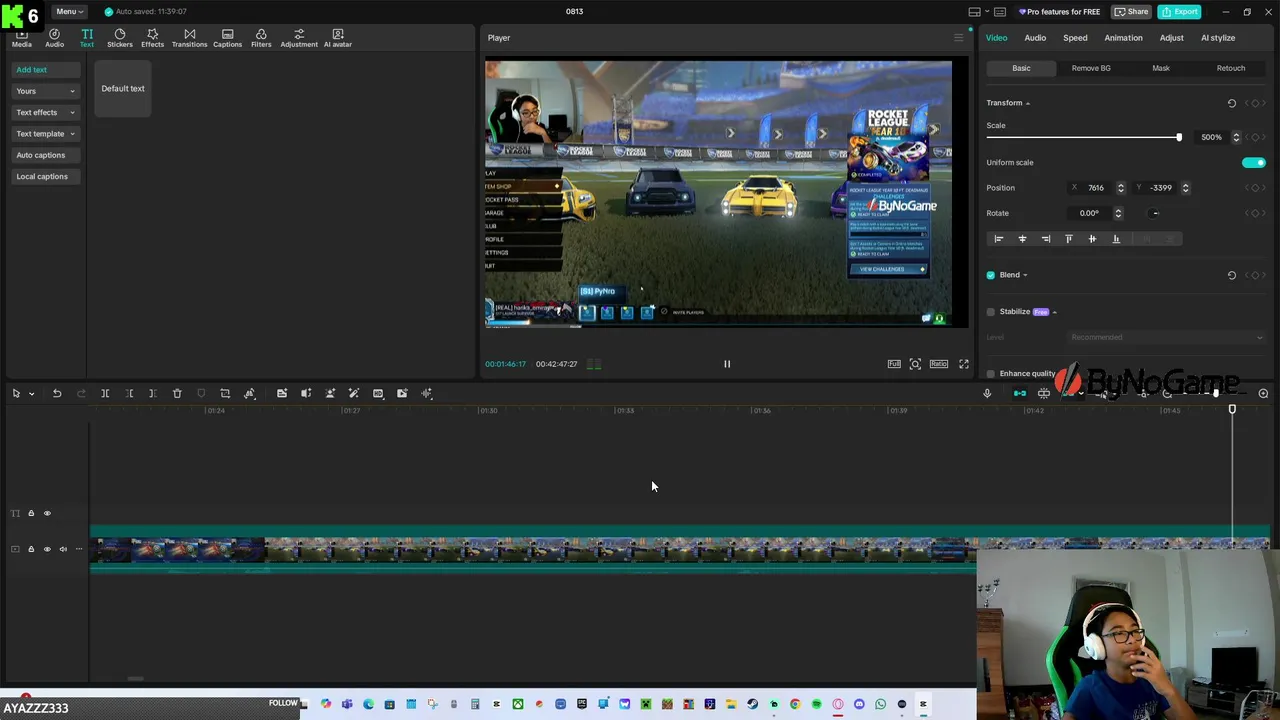Viewport: 1280px width, 720px height.
Task: Enable the Enhance quality checkbox
Action: 991,374
